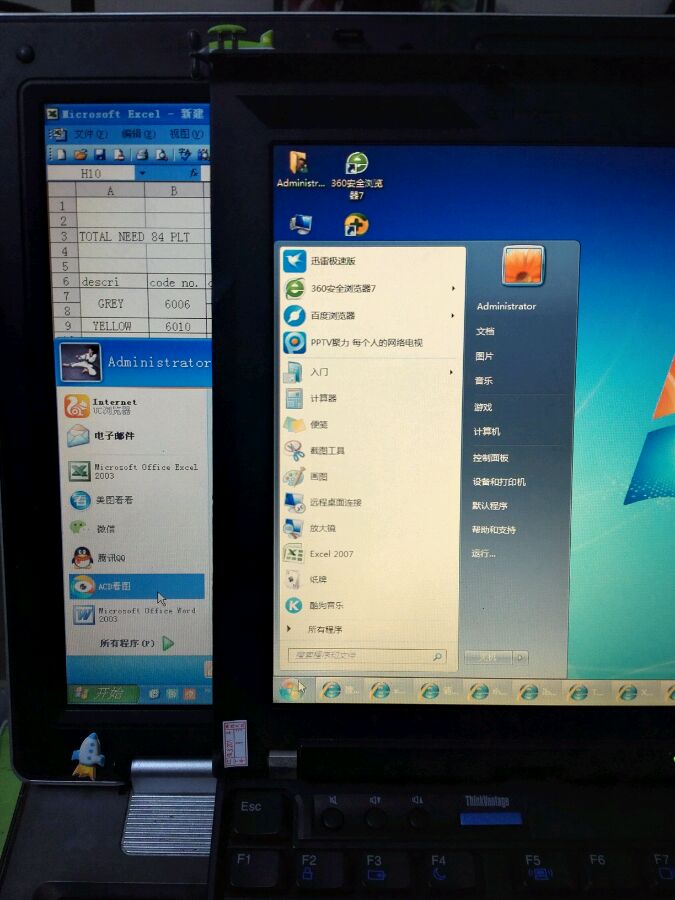Click the New document icon in Excel toolbar

[62, 154]
